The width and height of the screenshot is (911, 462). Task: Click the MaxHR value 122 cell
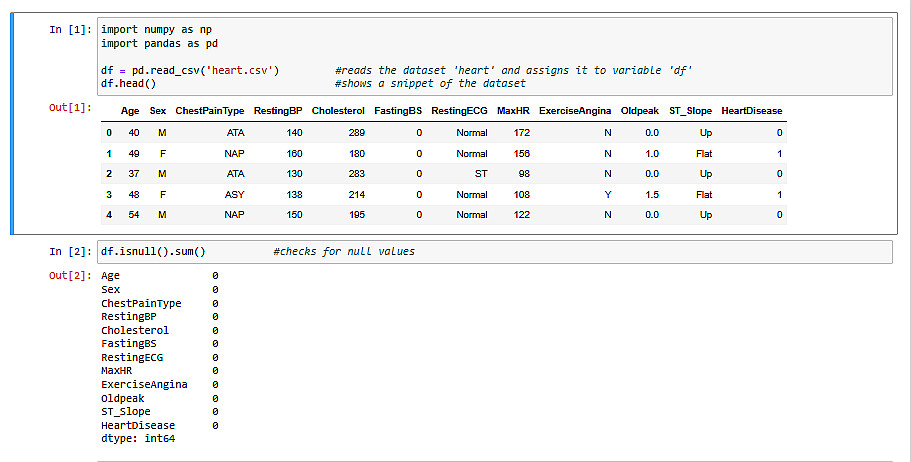click(x=522, y=215)
